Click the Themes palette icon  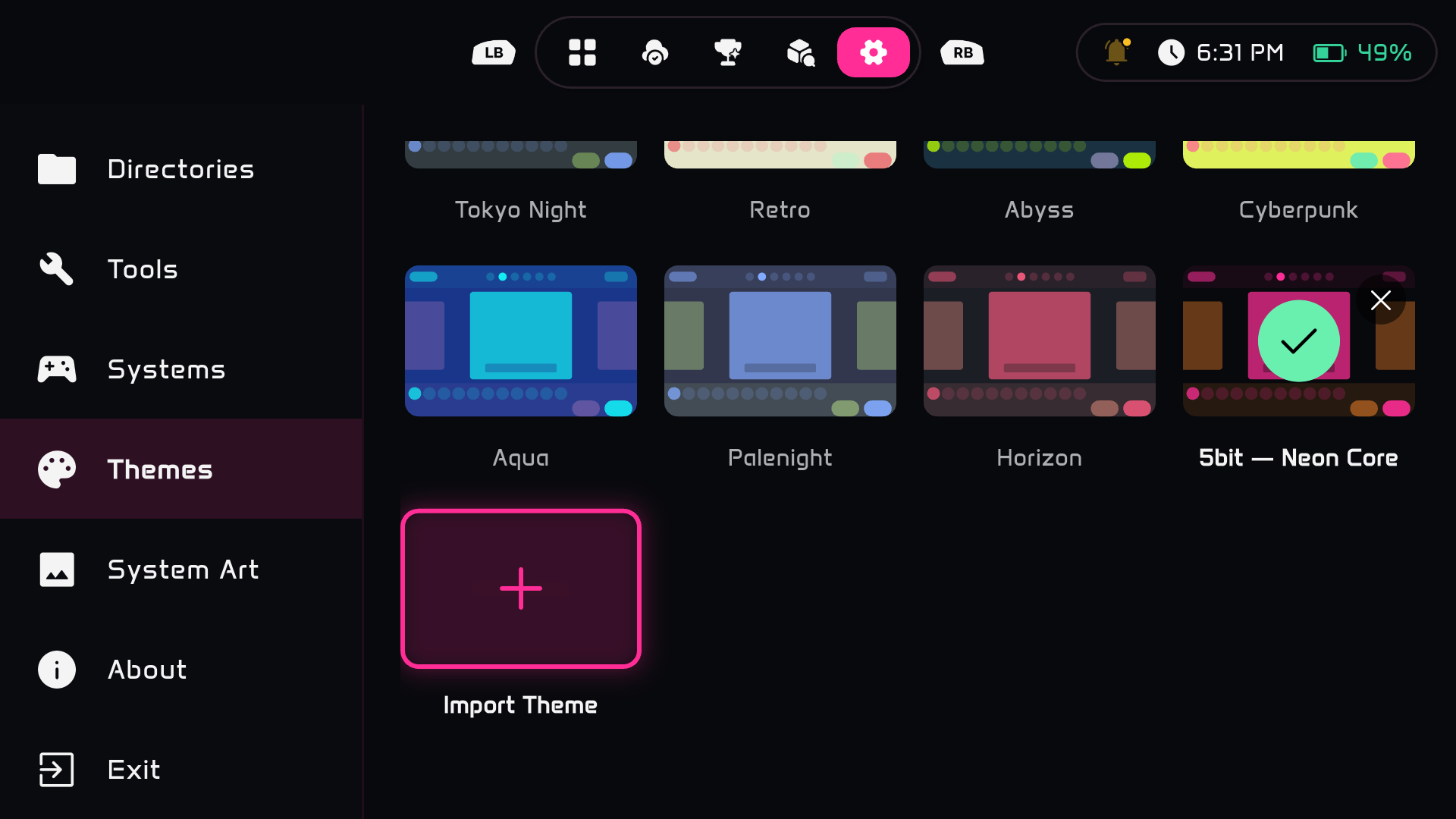click(57, 469)
